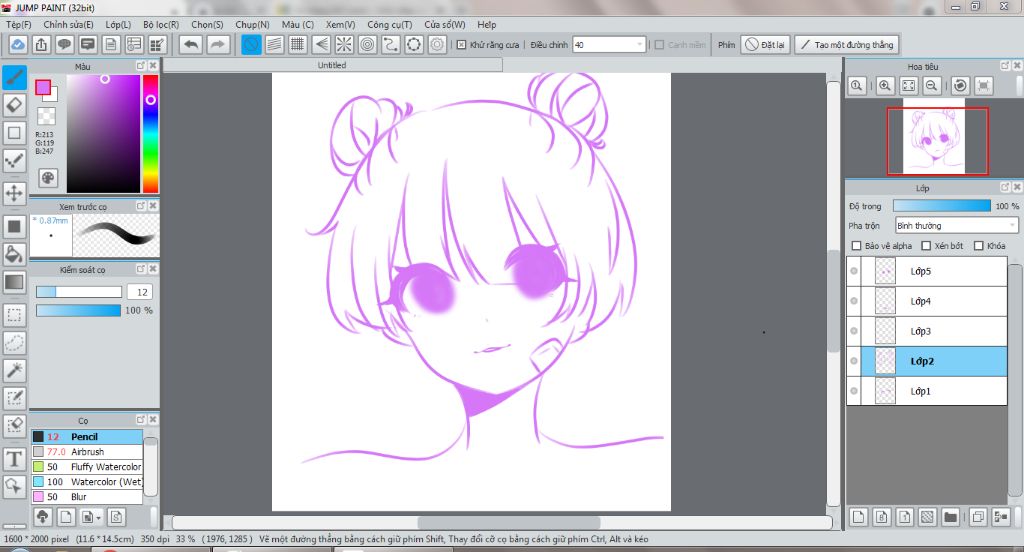Enable the radial snap guide
The image size is (1024, 552).
tap(344, 44)
